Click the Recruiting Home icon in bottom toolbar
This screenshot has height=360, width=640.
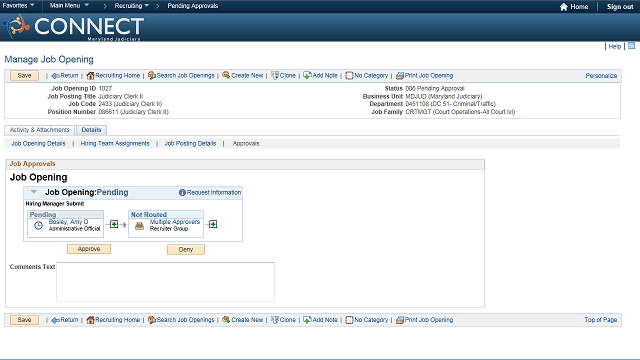[x=90, y=320]
